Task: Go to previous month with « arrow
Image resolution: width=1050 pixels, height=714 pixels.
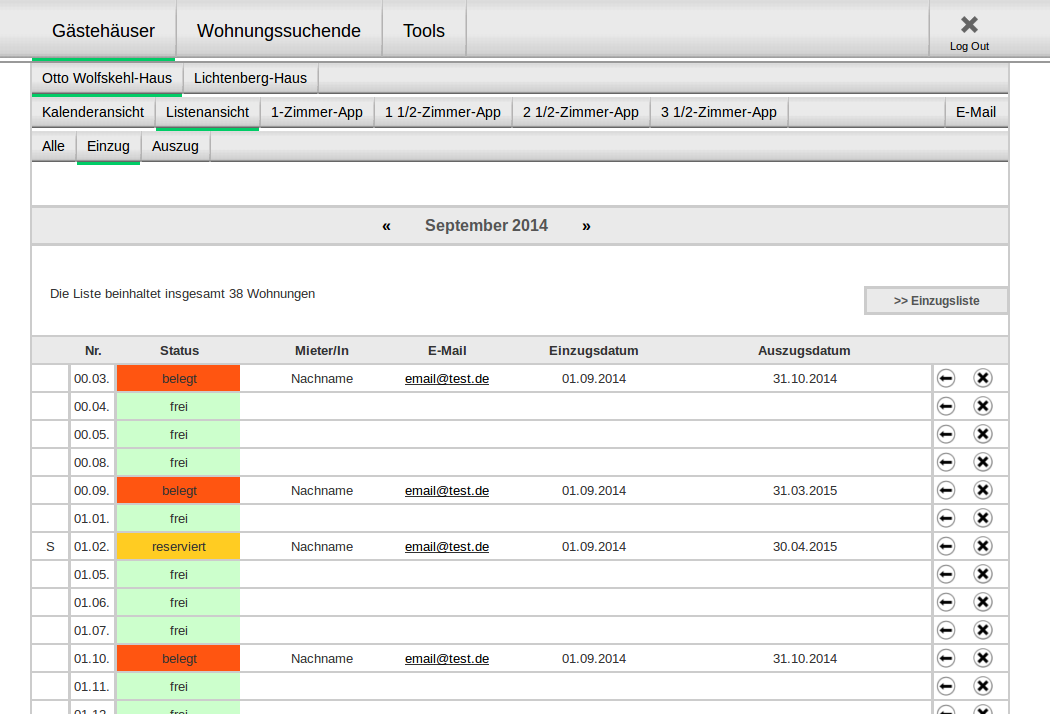Action: pyautogui.click(x=386, y=226)
